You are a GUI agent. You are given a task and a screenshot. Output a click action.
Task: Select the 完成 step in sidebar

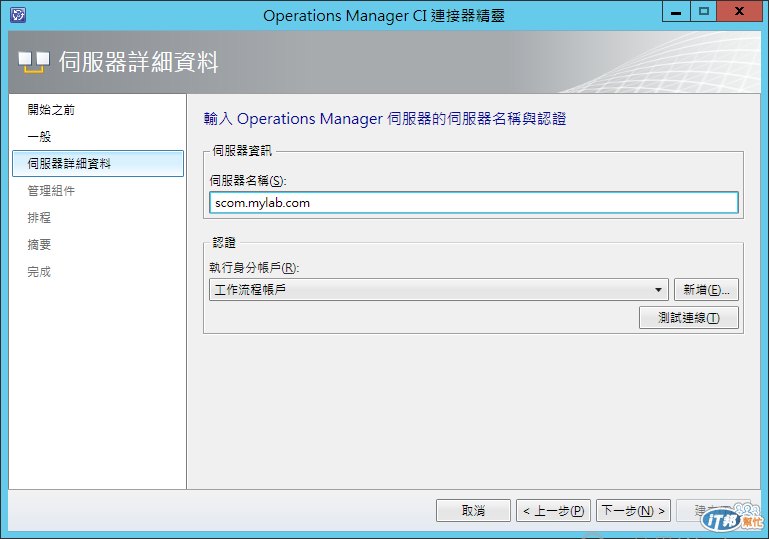pyautogui.click(x=39, y=272)
